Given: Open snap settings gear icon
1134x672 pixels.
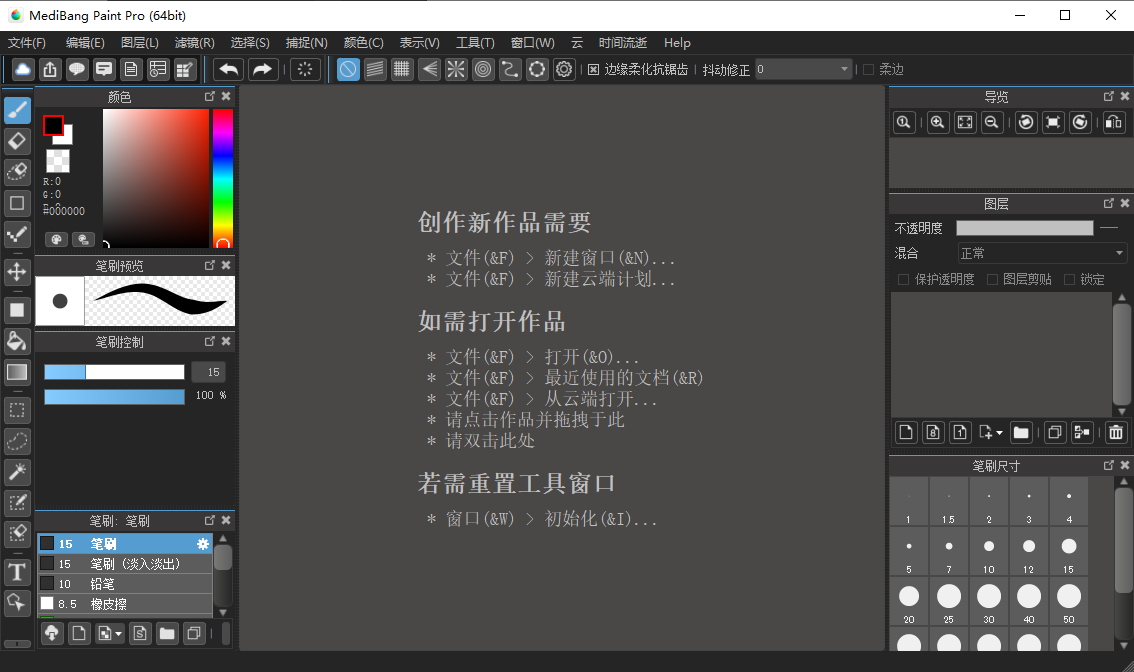Looking at the screenshot, I should [564, 69].
